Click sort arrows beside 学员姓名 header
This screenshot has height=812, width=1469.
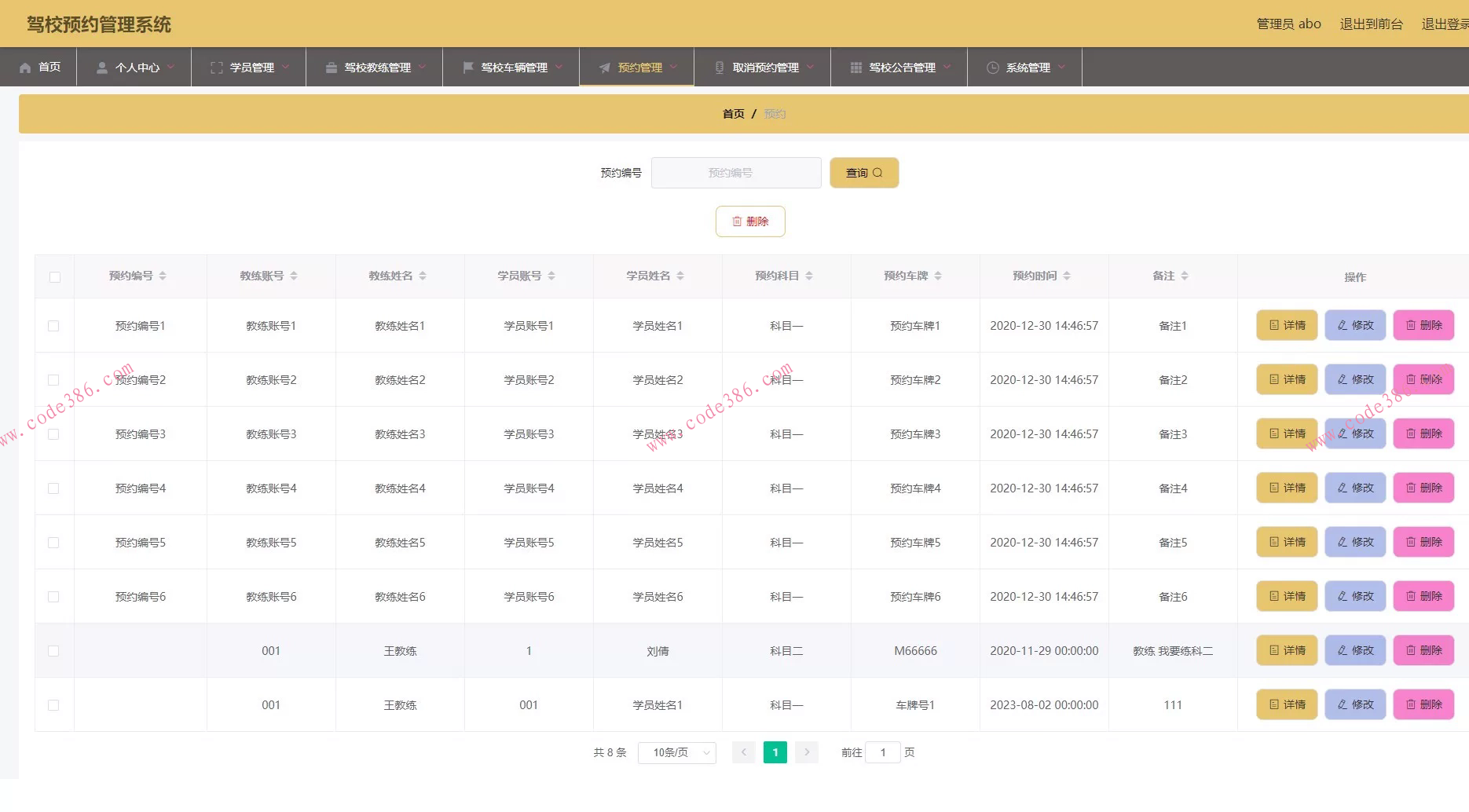pyautogui.click(x=680, y=276)
